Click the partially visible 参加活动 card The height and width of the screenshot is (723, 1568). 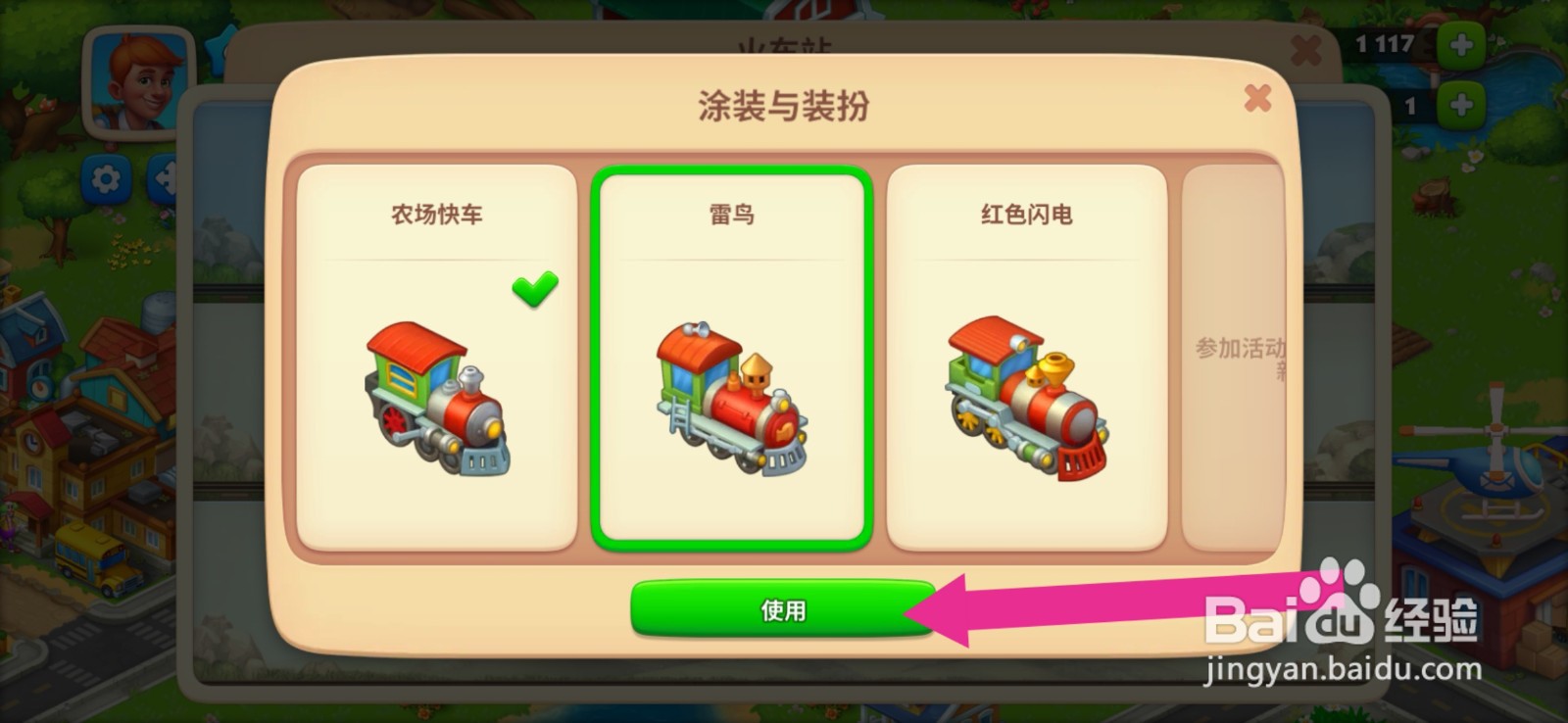(x=1234, y=358)
